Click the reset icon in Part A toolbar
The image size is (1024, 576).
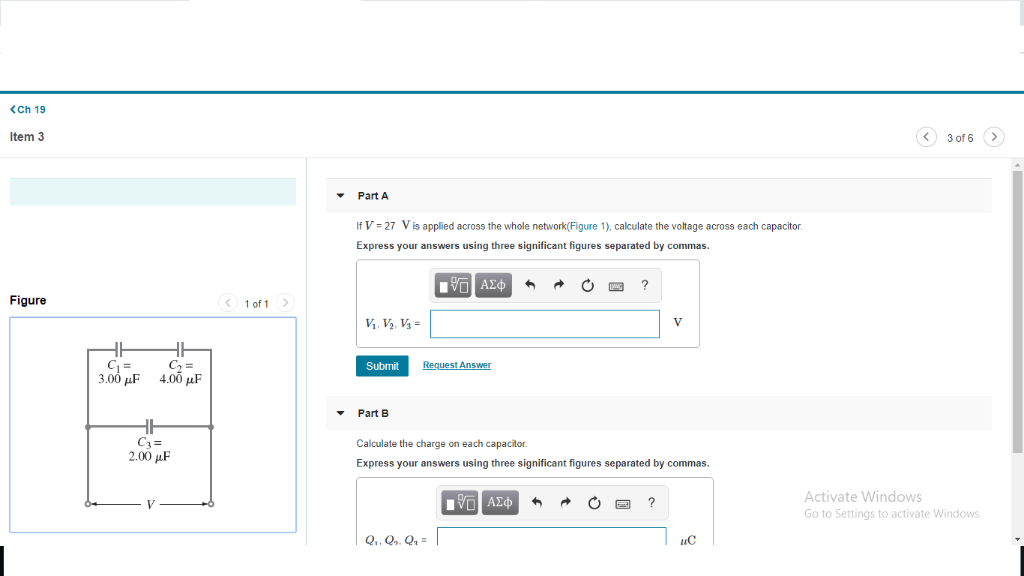click(586, 285)
